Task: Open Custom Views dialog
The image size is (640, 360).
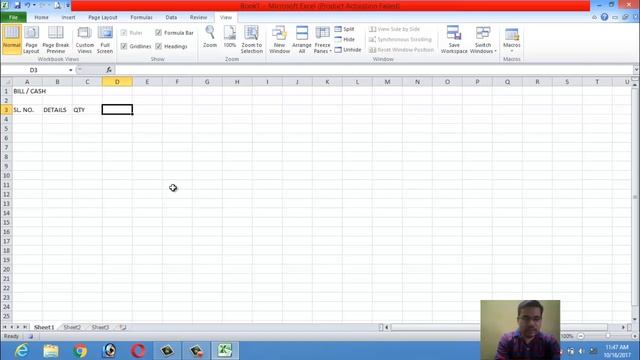Action: tap(84, 39)
